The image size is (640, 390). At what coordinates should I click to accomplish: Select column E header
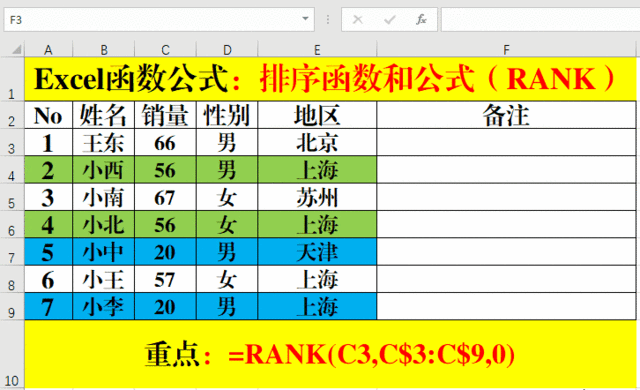(x=317, y=50)
